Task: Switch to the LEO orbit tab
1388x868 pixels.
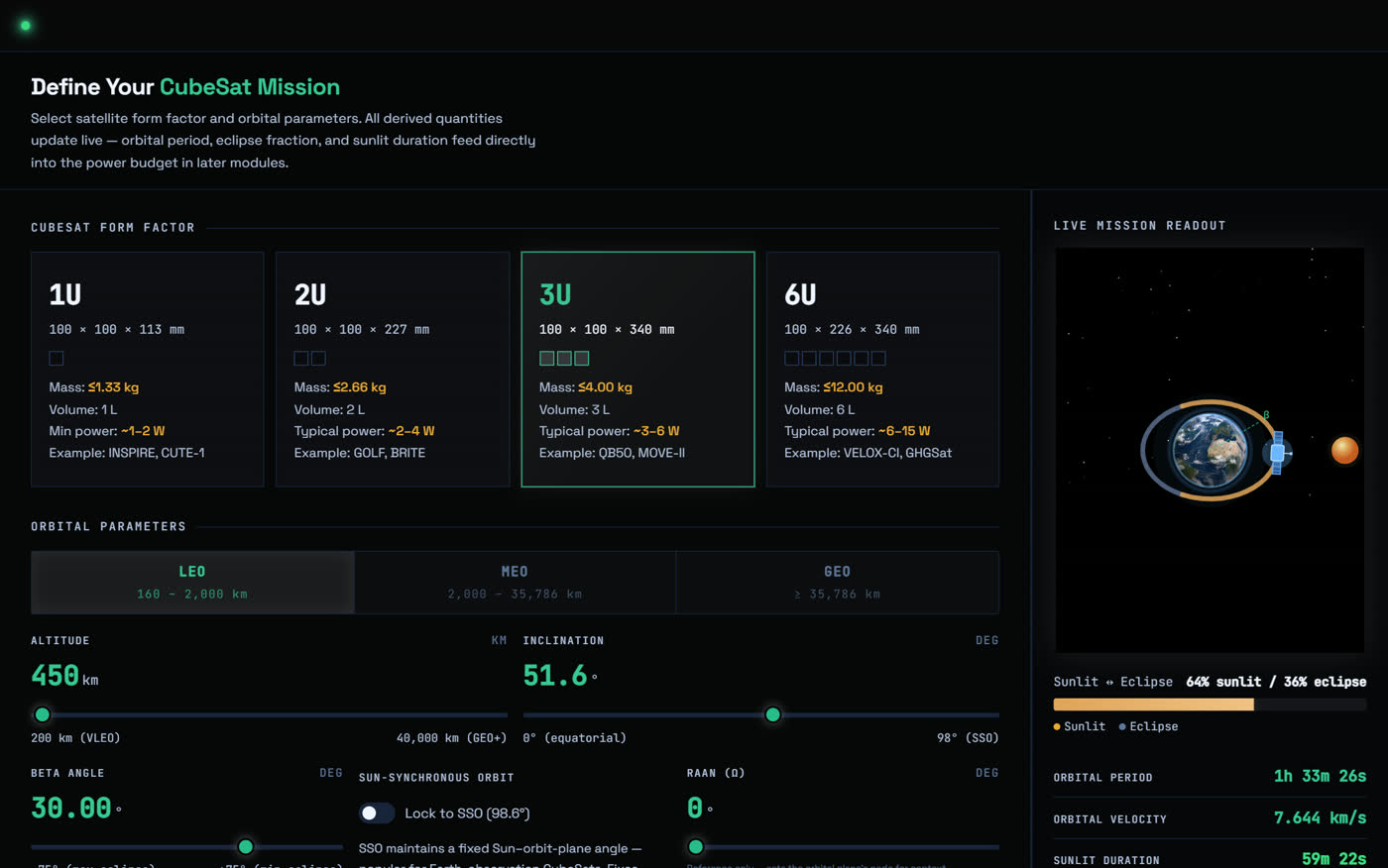Action: tap(192, 583)
